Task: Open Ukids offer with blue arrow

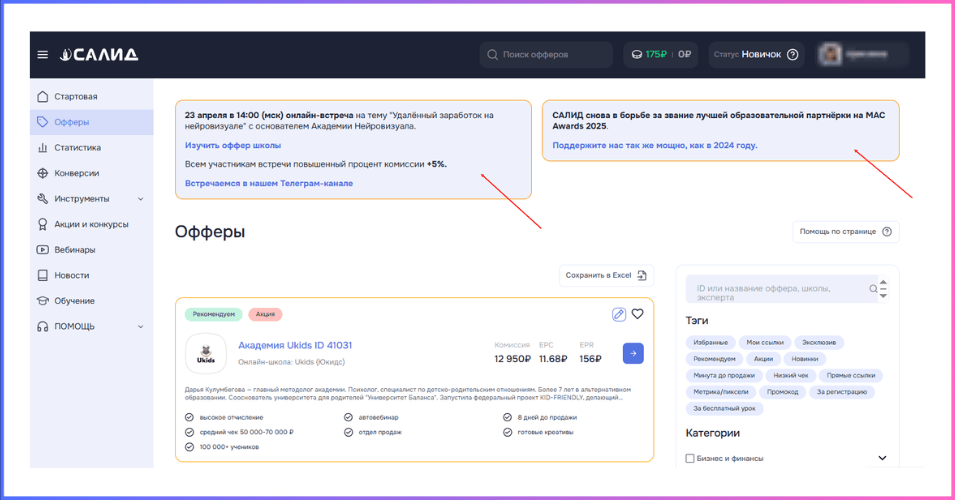Action: [x=633, y=353]
